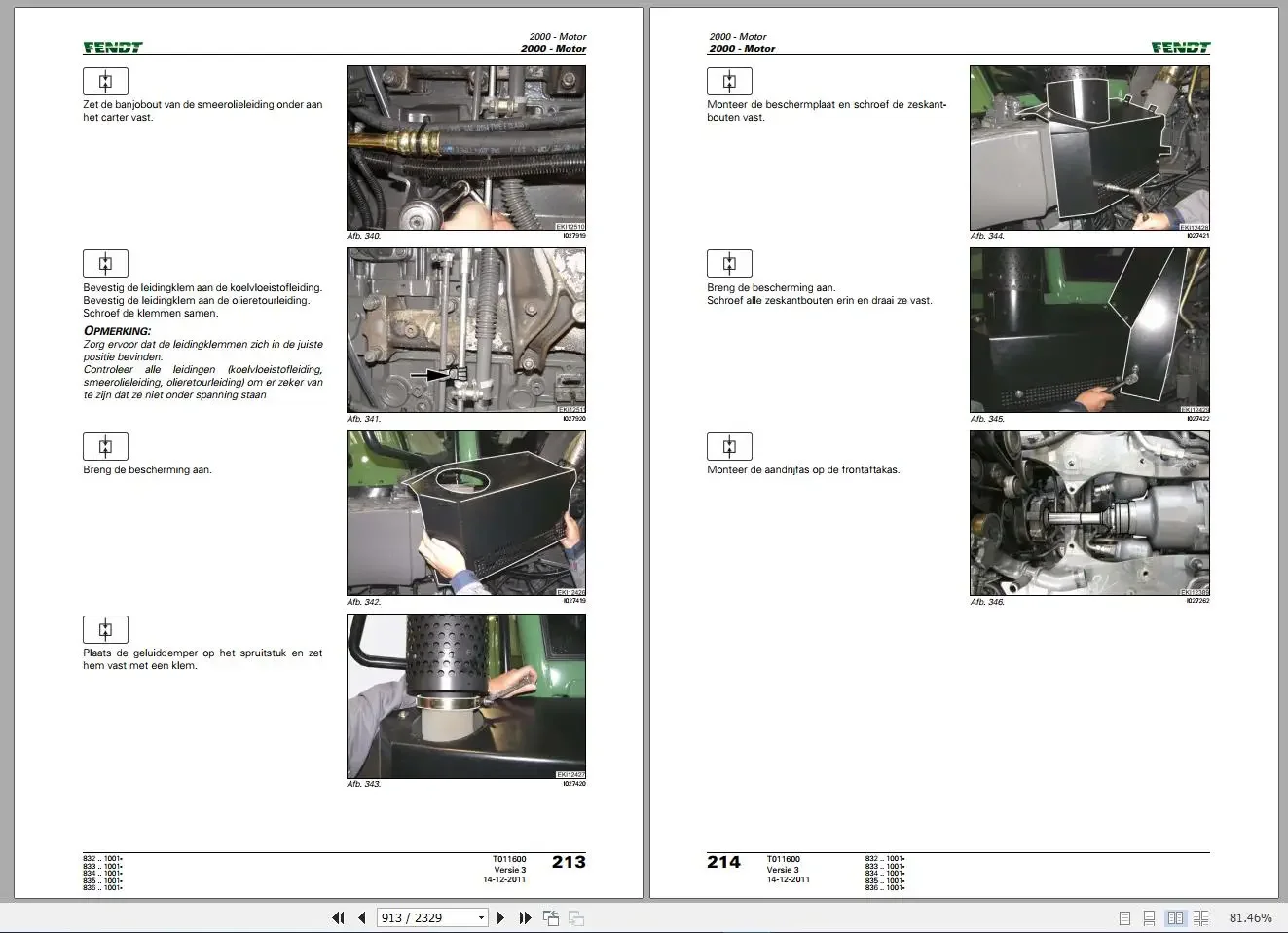This screenshot has width=1288, height=933.
Task: Click the Afb. 343 silencer photo
Action: point(466,696)
